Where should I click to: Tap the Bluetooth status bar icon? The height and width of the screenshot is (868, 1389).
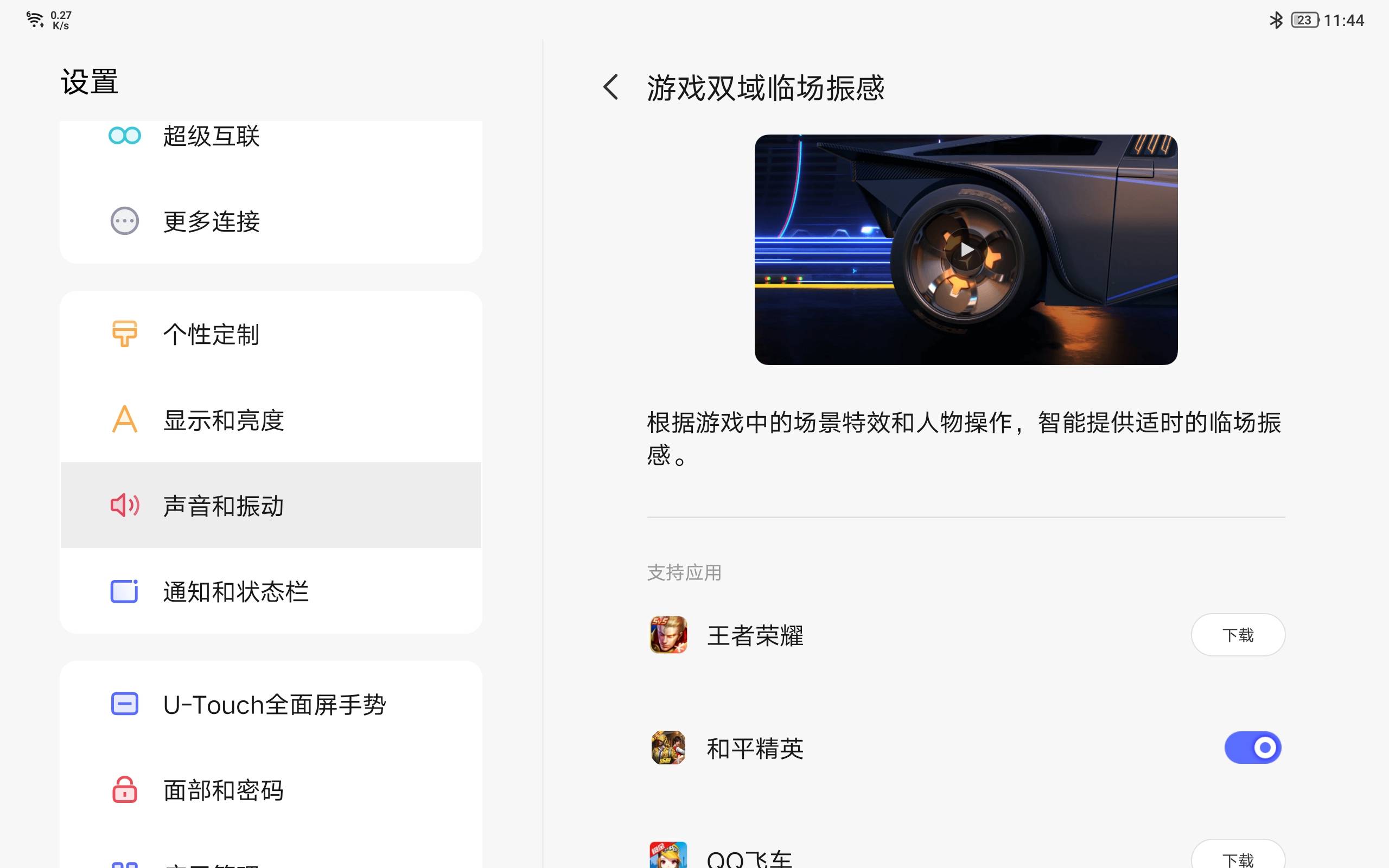[x=1276, y=20]
